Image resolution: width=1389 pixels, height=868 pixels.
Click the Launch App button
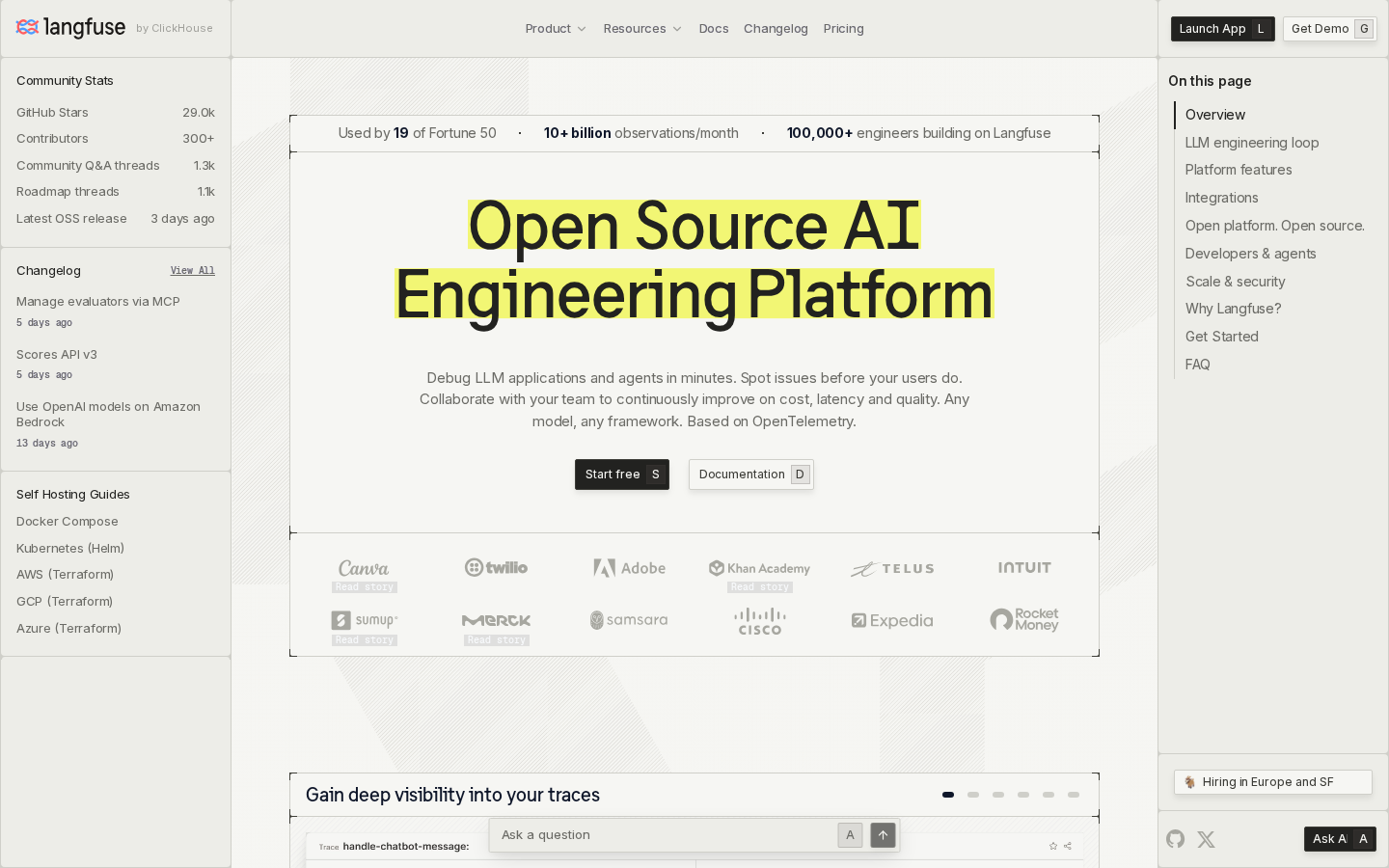click(1222, 29)
